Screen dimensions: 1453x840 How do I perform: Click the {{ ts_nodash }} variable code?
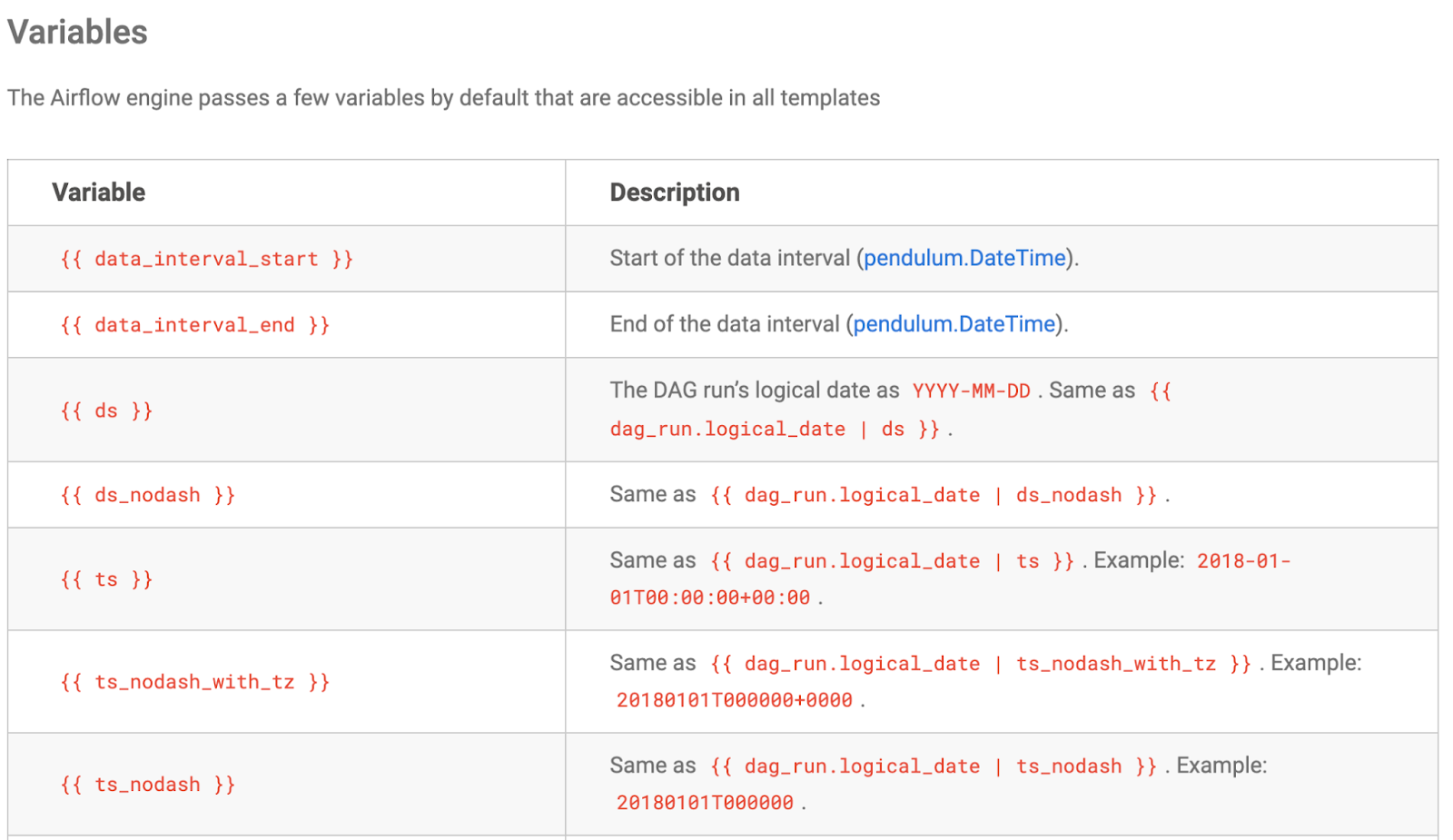147,786
